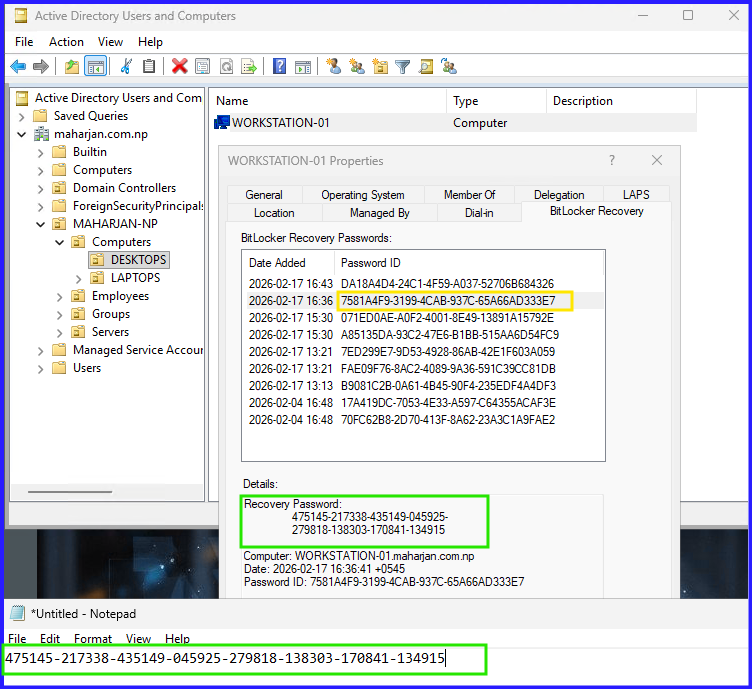Click the up one level folder icon
752x689 pixels.
(71, 67)
